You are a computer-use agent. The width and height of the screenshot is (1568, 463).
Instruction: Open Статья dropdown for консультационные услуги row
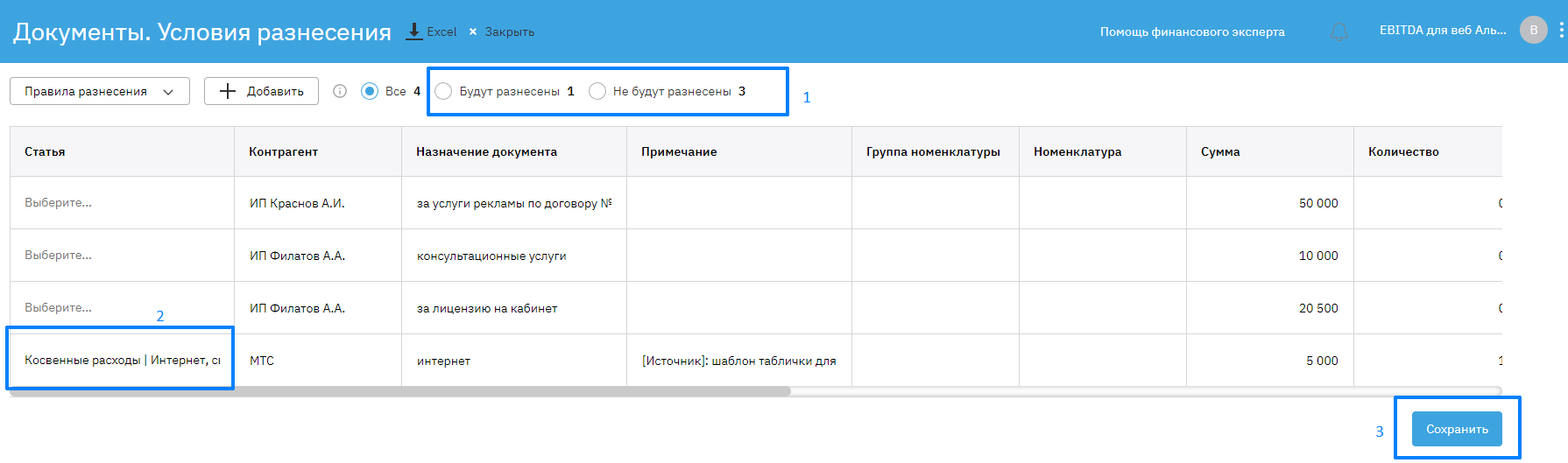122,256
